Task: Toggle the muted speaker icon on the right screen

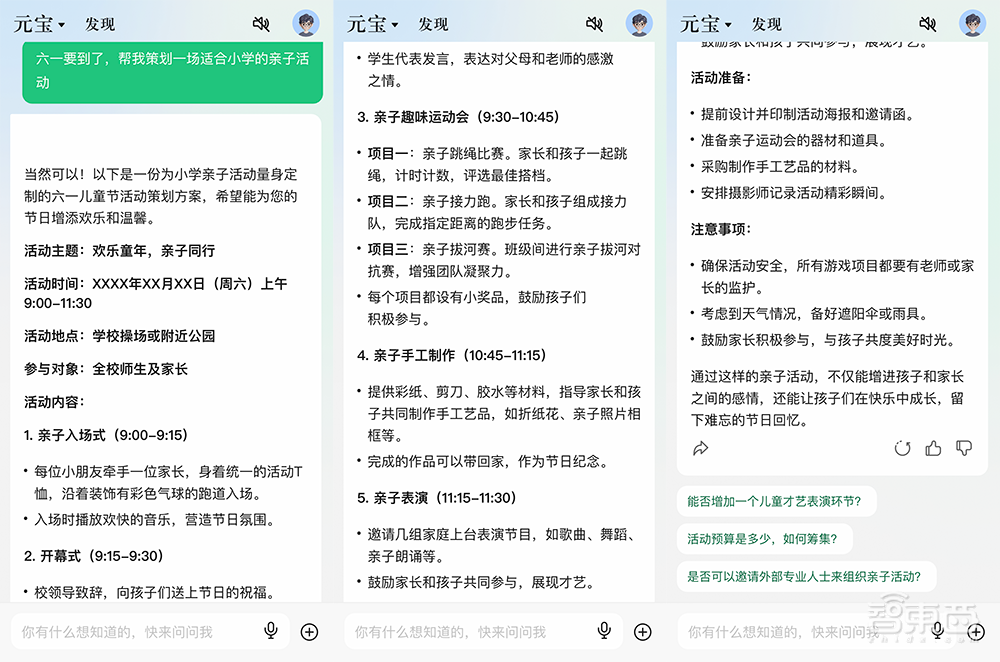Action: coord(928,23)
